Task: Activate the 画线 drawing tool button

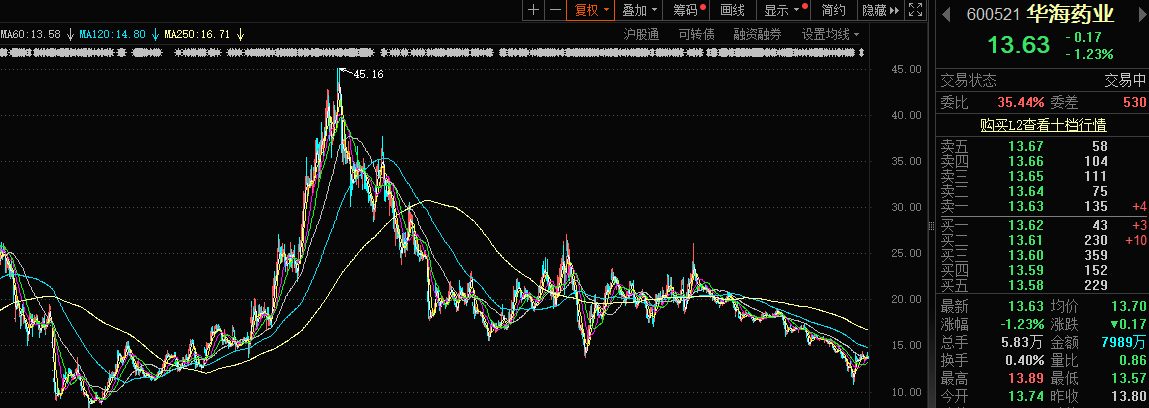Action: [x=733, y=10]
